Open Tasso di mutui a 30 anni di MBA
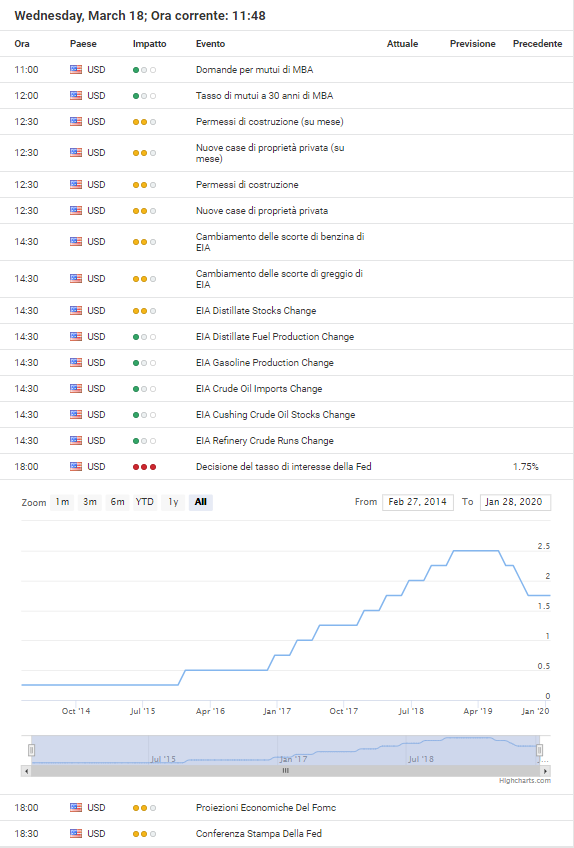The width and height of the screenshot is (574, 848). [265, 96]
